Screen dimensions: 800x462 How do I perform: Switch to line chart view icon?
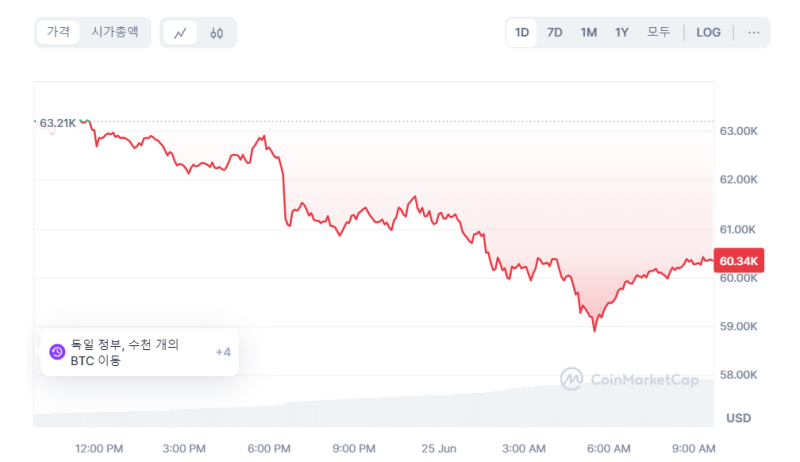(180, 33)
